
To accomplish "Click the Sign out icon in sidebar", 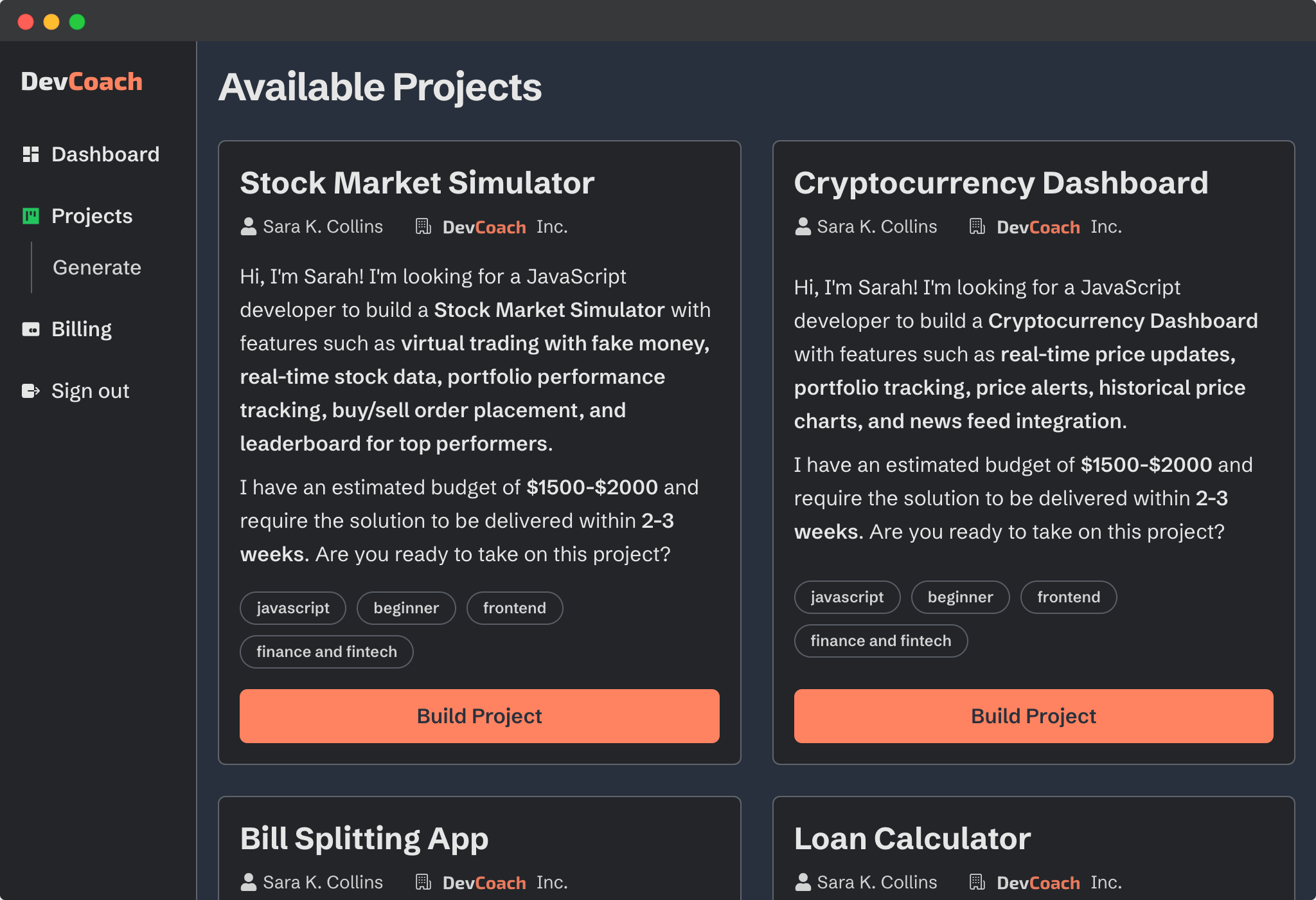I will coord(31,390).
